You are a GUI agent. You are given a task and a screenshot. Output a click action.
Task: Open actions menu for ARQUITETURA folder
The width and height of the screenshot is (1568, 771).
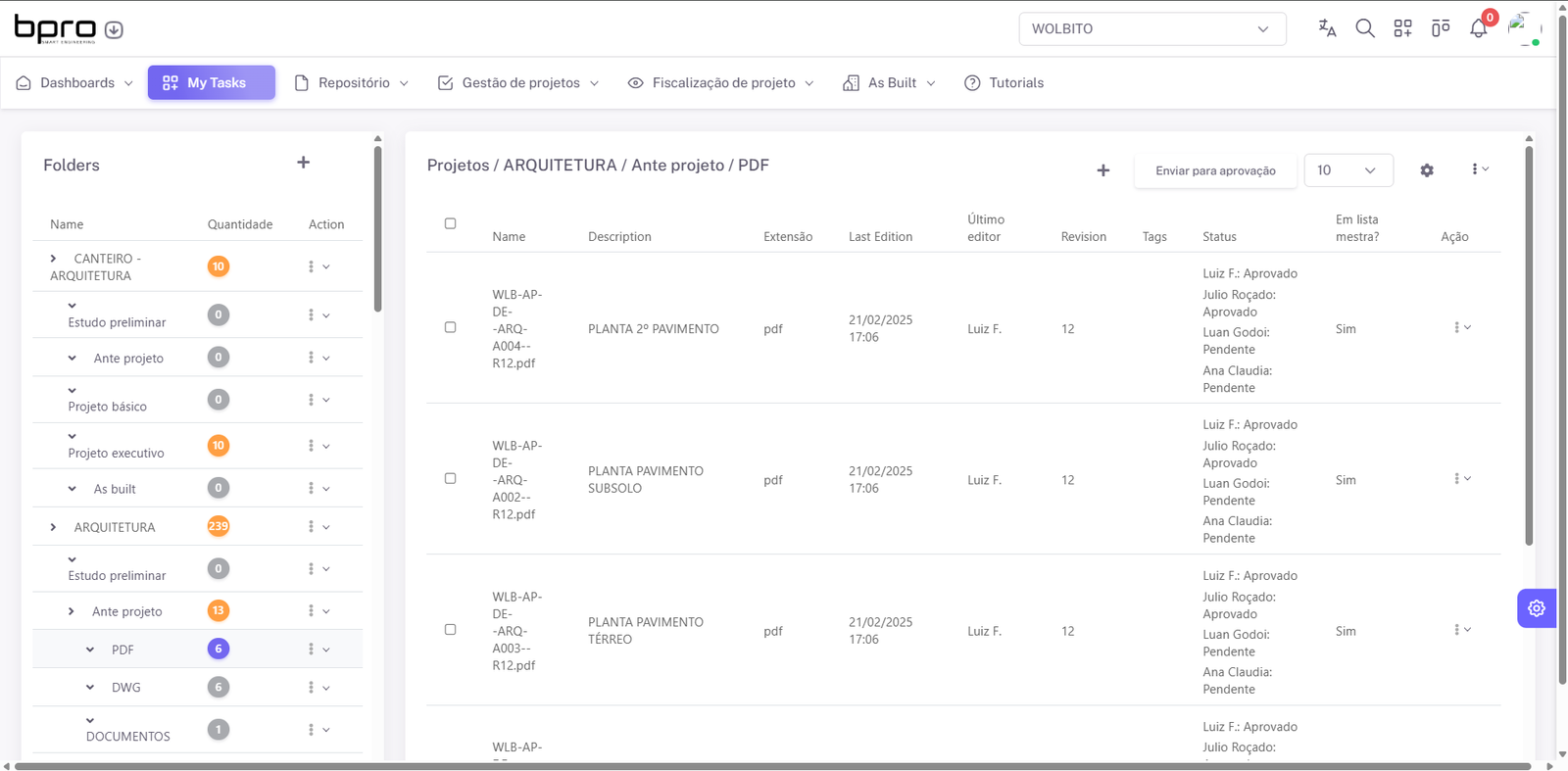point(318,527)
